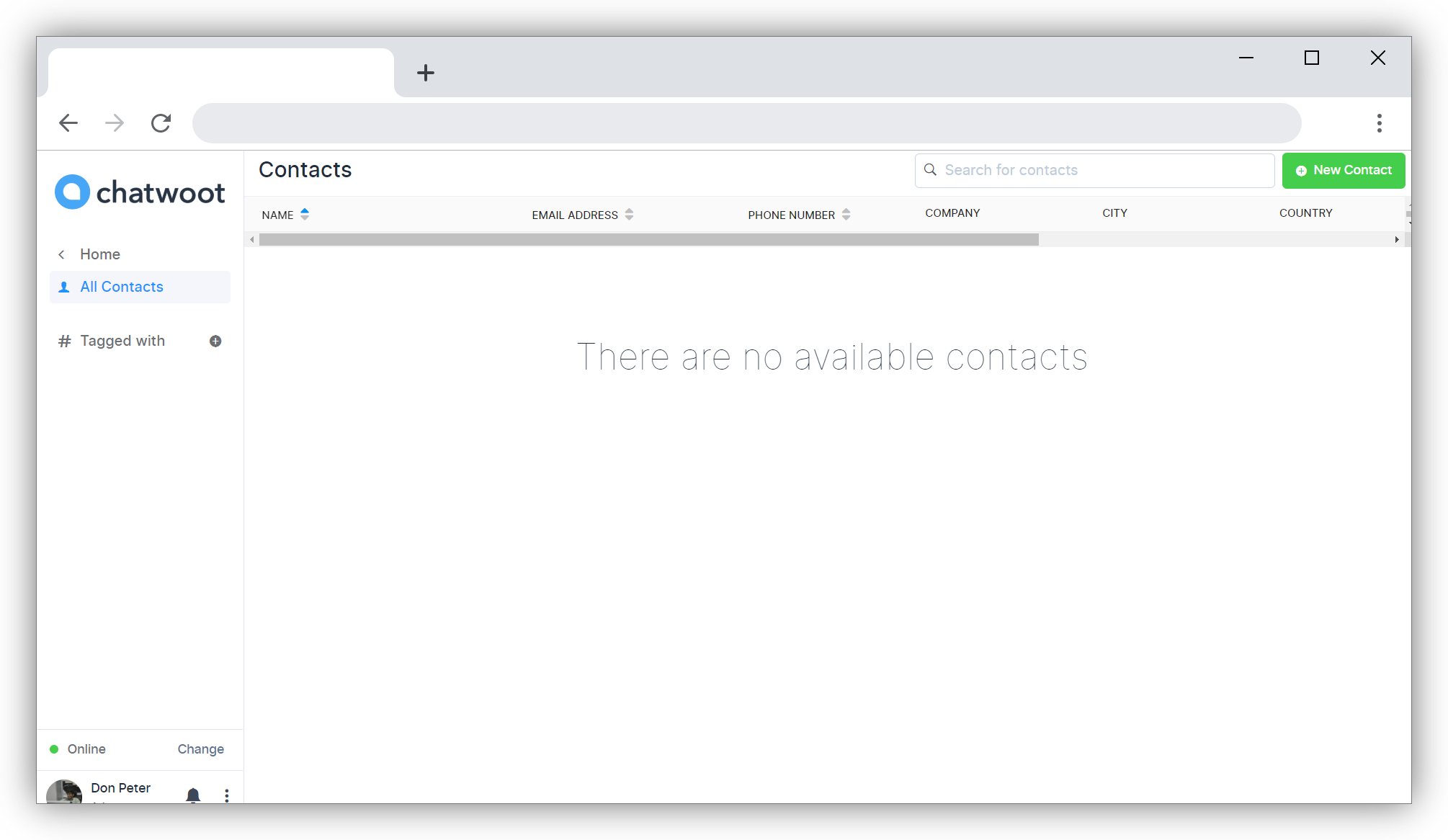
Task: Click the Change status link
Action: click(x=200, y=749)
